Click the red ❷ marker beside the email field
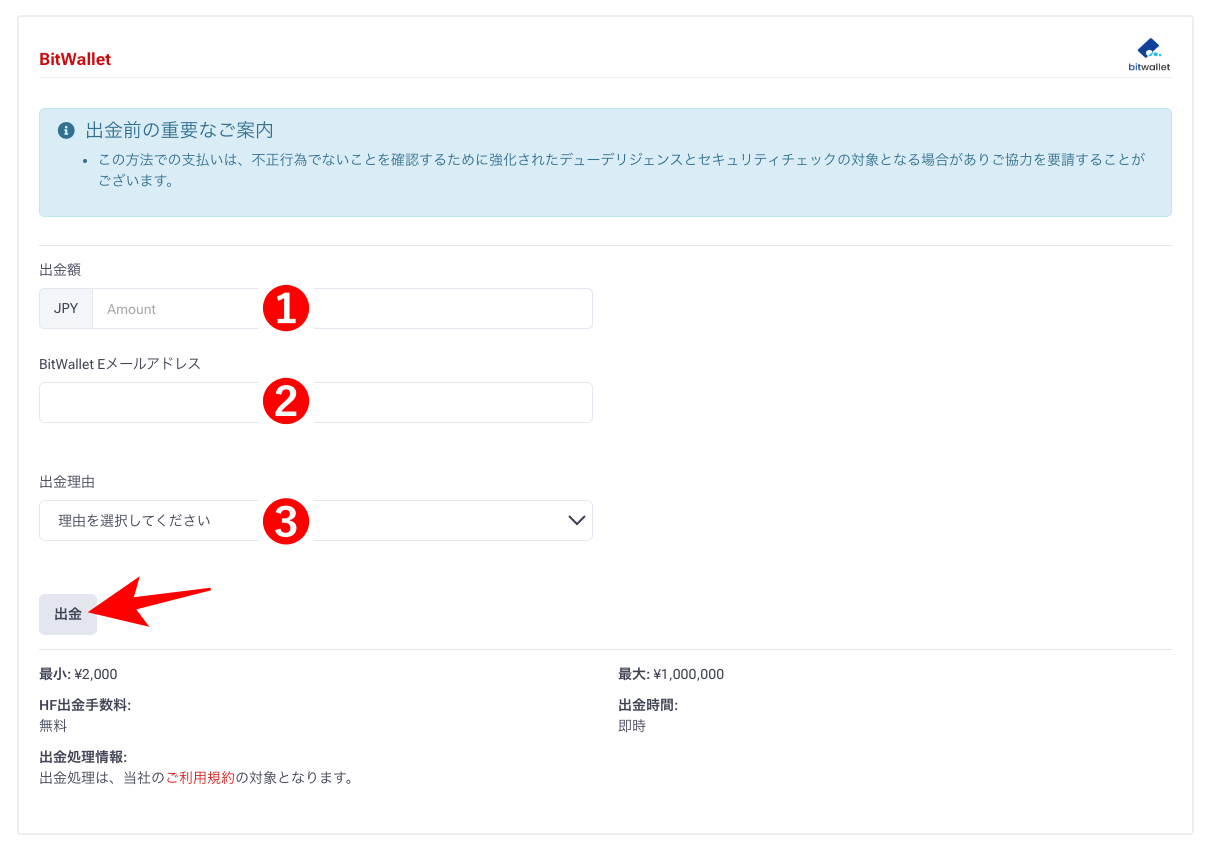 [286, 402]
